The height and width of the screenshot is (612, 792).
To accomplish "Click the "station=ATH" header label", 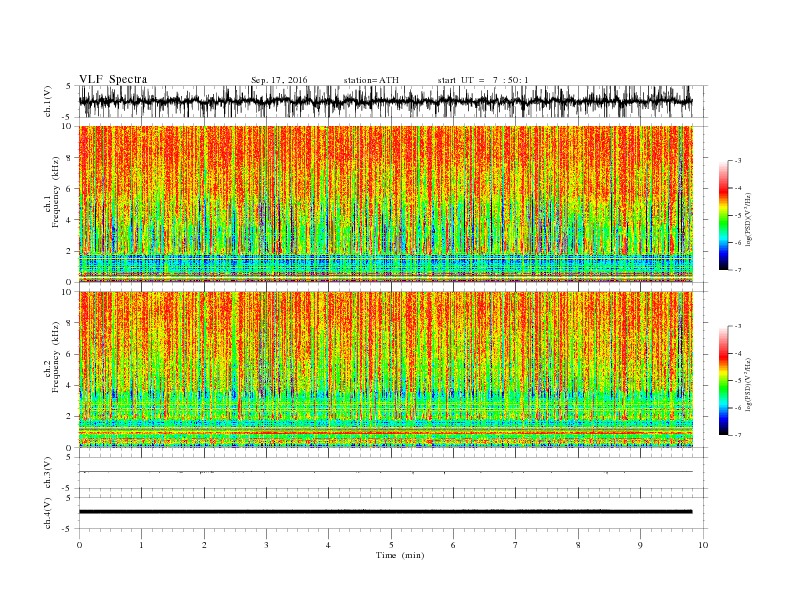I will (371, 80).
